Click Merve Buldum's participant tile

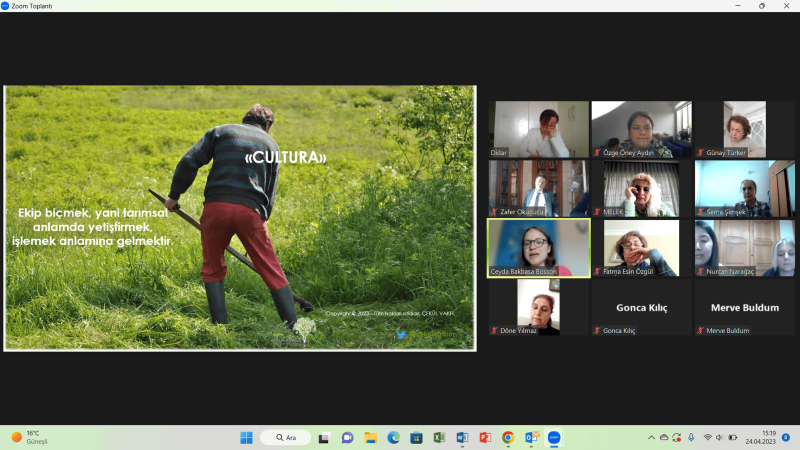tap(744, 307)
